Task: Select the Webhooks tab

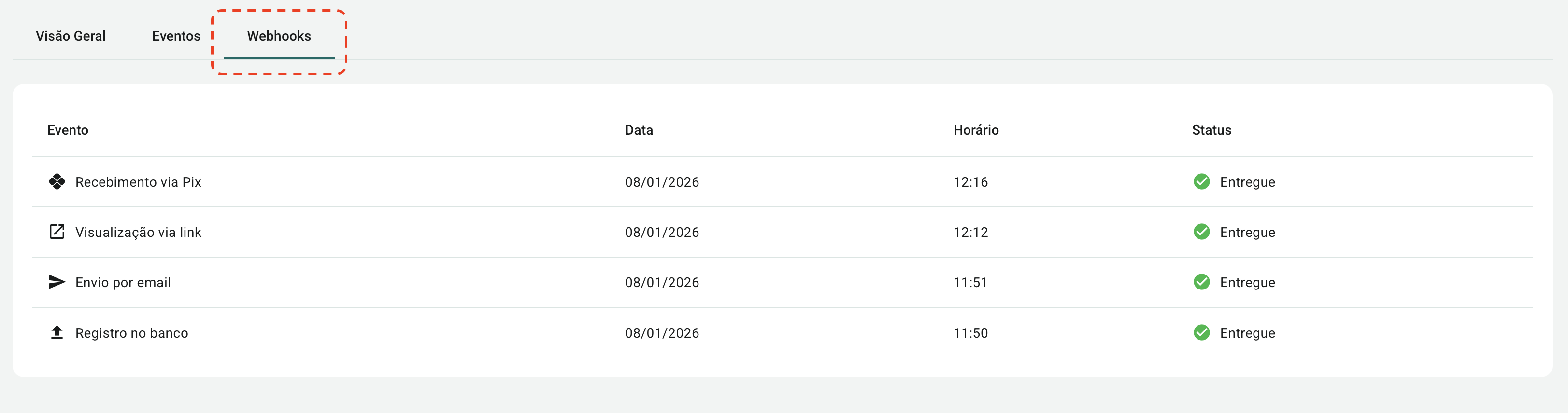Action: click(279, 36)
